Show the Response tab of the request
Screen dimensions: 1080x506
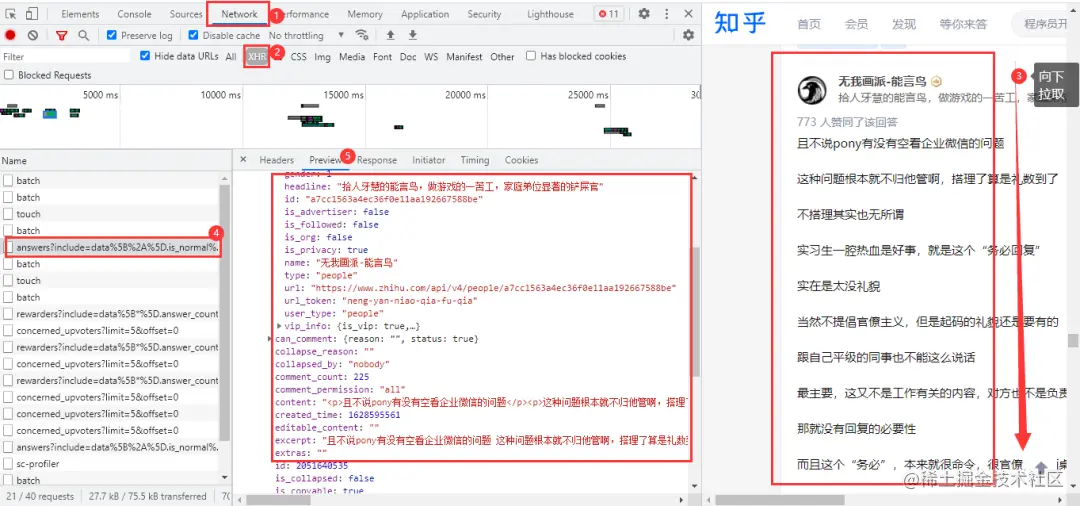pos(377,160)
